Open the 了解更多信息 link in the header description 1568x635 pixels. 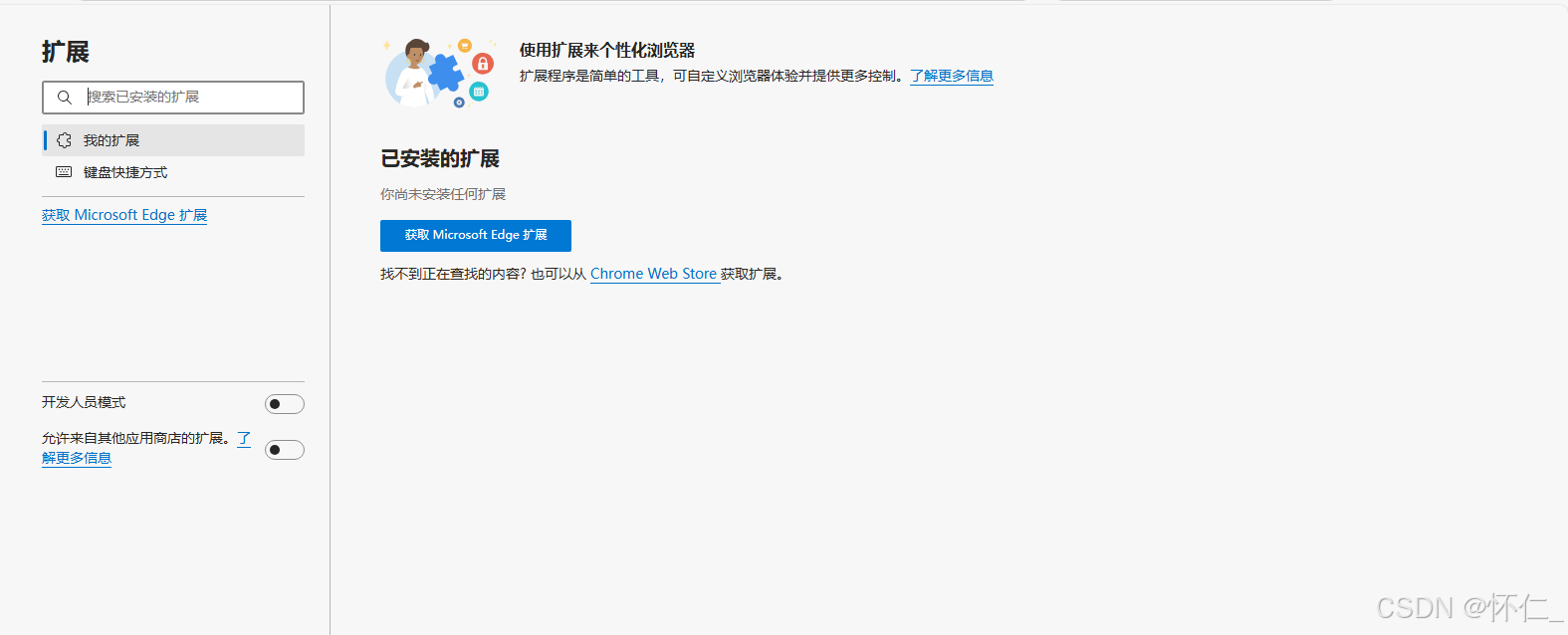(x=952, y=76)
